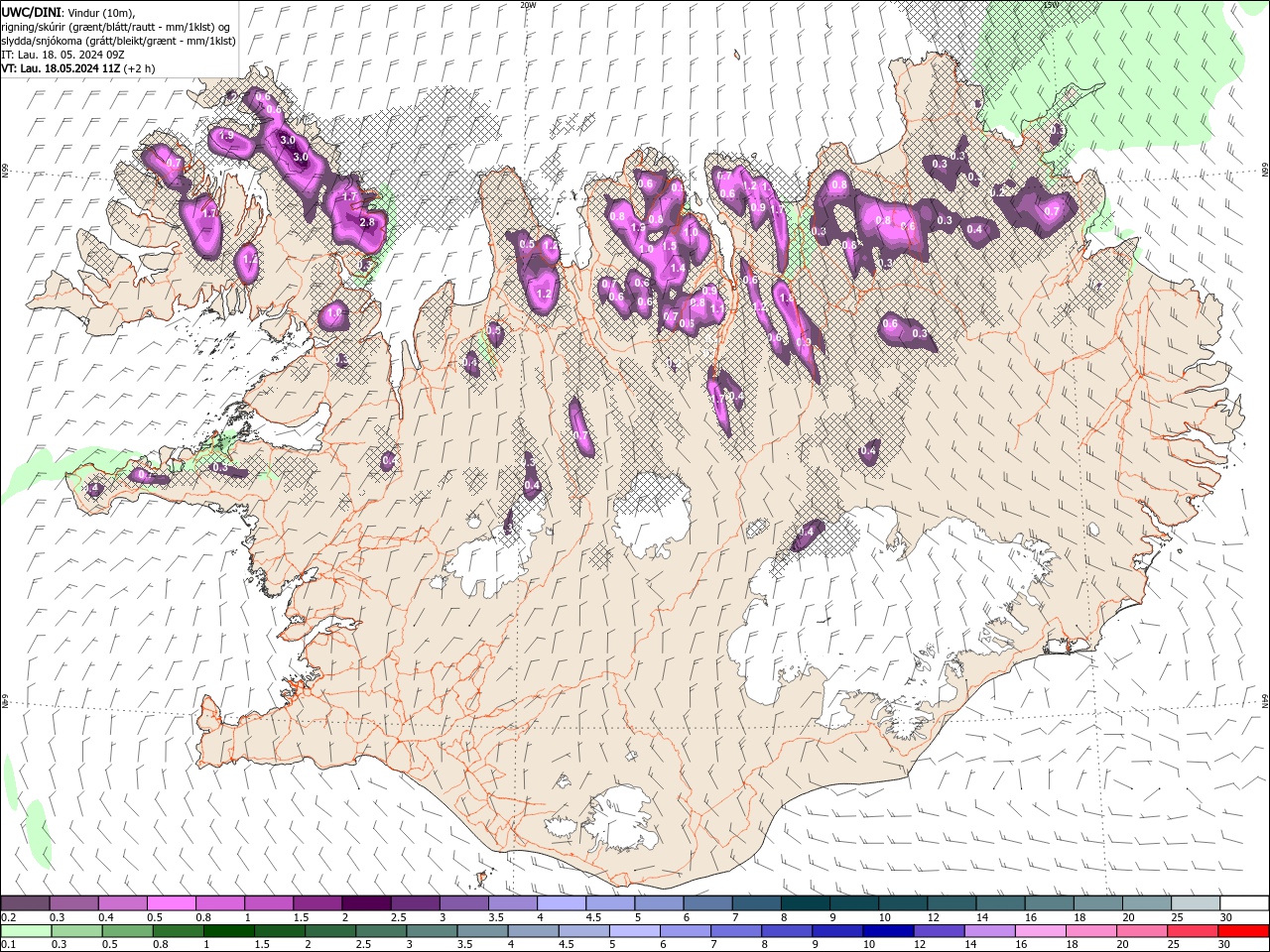Click the pale grey 25–30 snow legend swatch

(x=1196, y=902)
